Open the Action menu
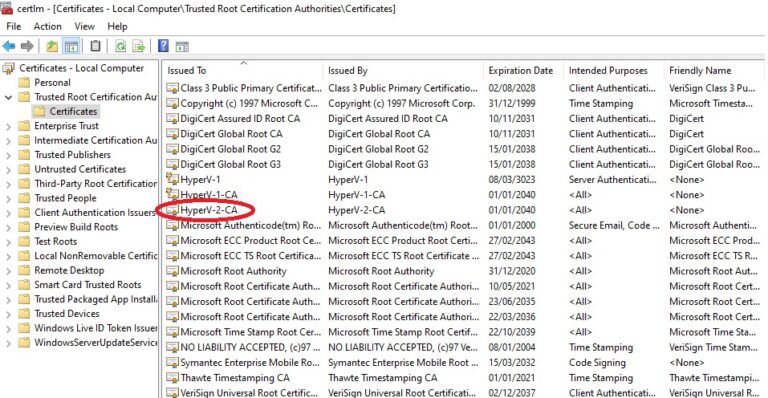Screen dimensions: 768x398 (48, 26)
